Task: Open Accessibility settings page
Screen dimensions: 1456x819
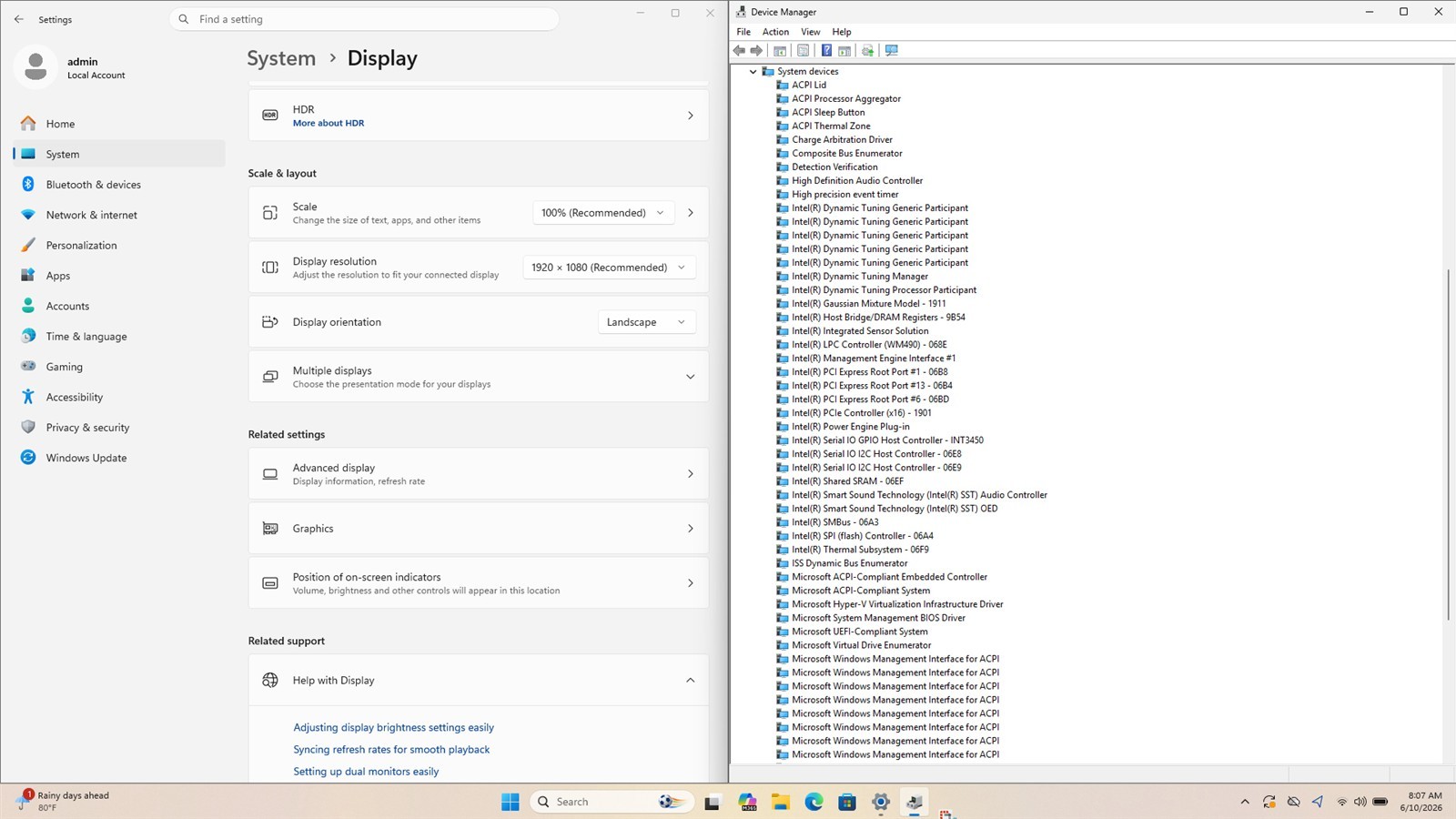Action: [x=119, y=397]
